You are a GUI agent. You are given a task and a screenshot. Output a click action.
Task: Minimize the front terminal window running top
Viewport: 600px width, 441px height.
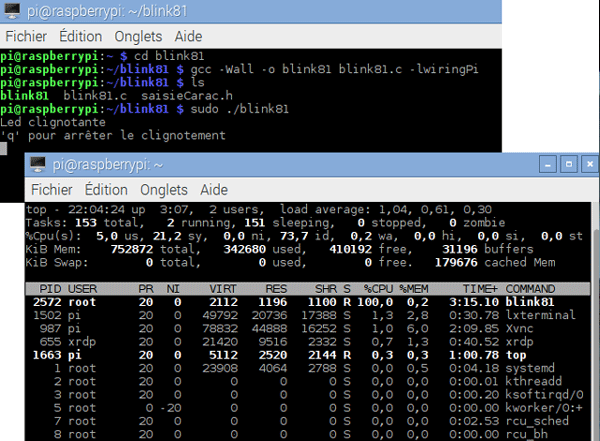(x=546, y=163)
